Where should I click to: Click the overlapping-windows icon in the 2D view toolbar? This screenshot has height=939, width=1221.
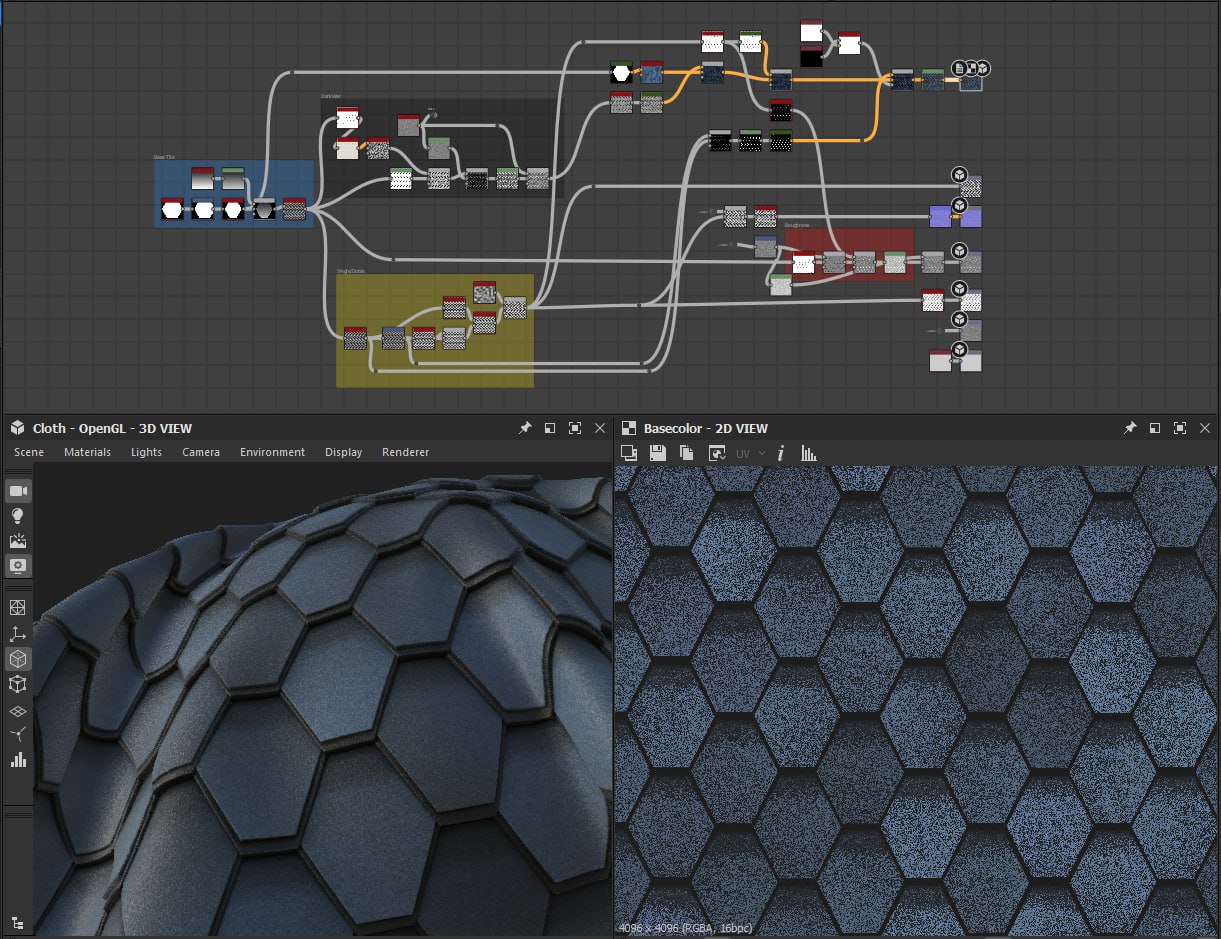[x=629, y=453]
